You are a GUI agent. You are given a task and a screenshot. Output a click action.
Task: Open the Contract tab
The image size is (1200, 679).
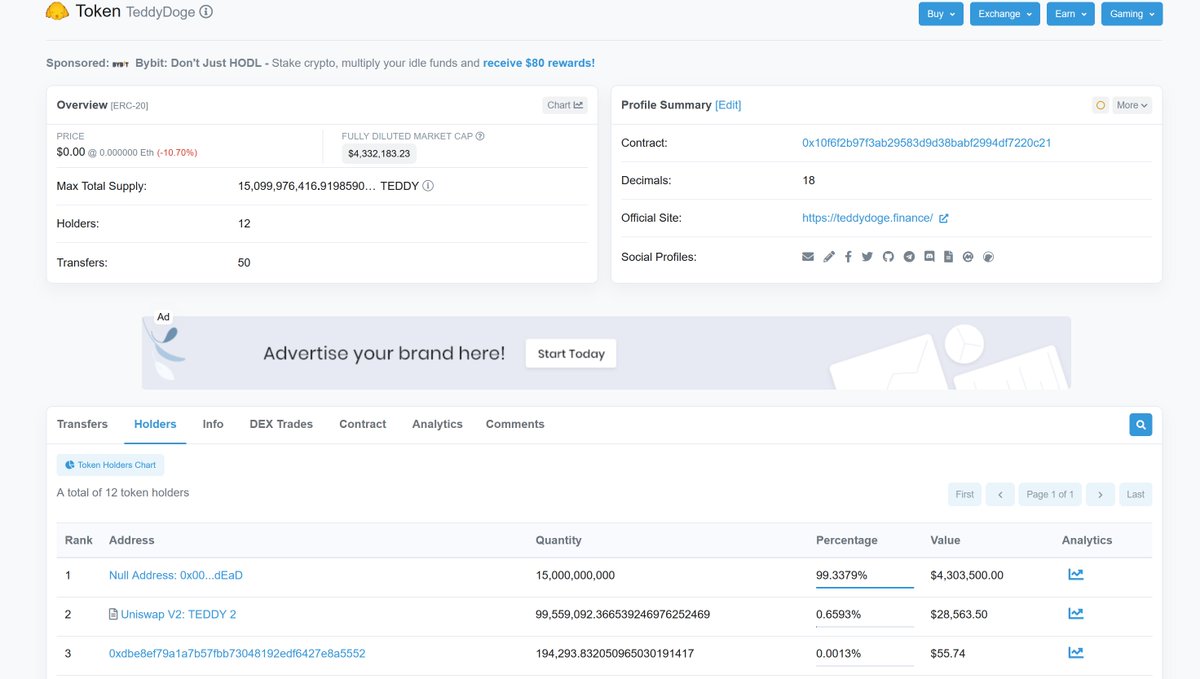tap(362, 424)
